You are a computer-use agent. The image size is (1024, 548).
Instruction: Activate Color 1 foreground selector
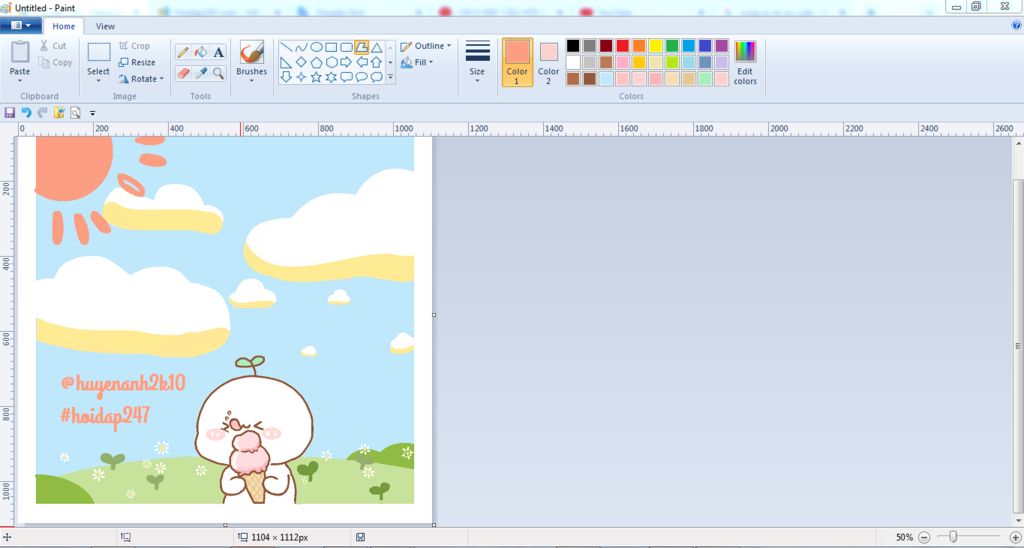tap(517, 62)
